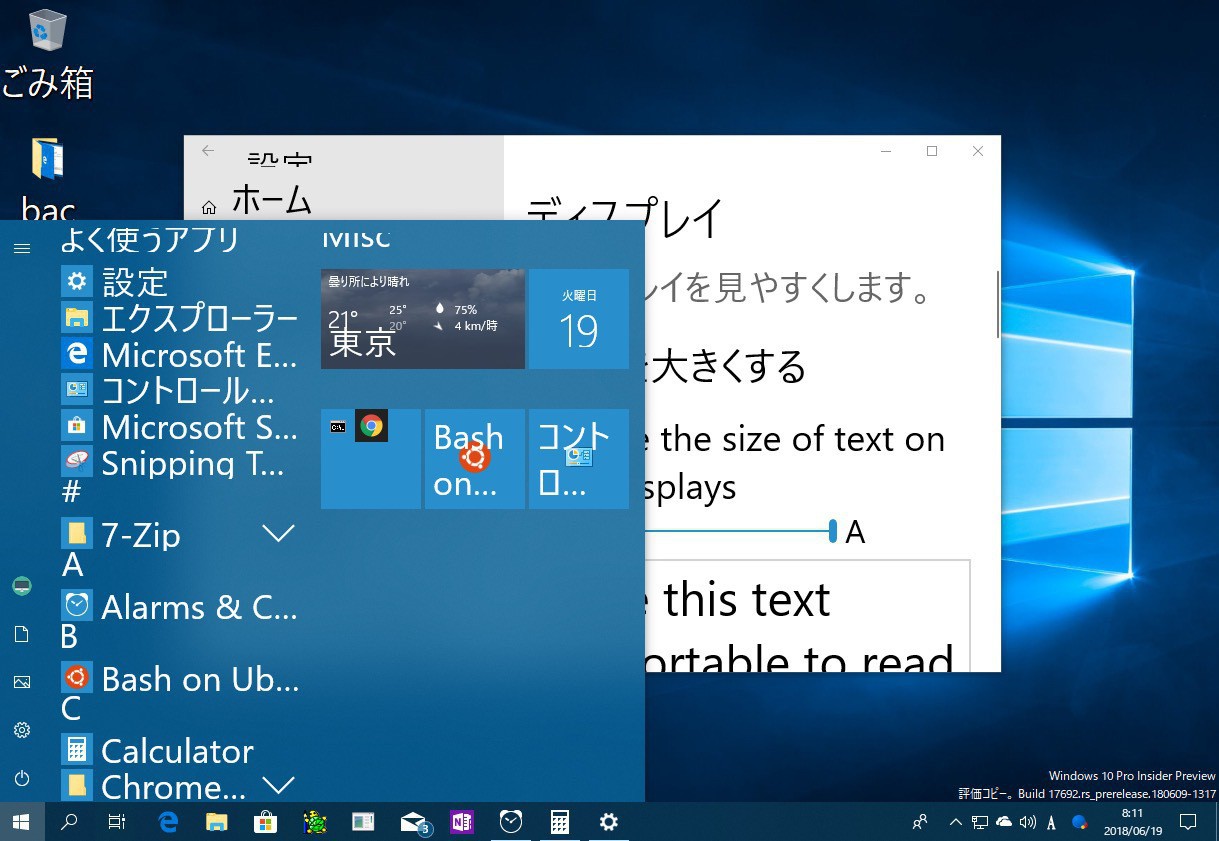Expand the Start menu hamburger navigation
This screenshot has width=1219, height=841.
(21, 248)
